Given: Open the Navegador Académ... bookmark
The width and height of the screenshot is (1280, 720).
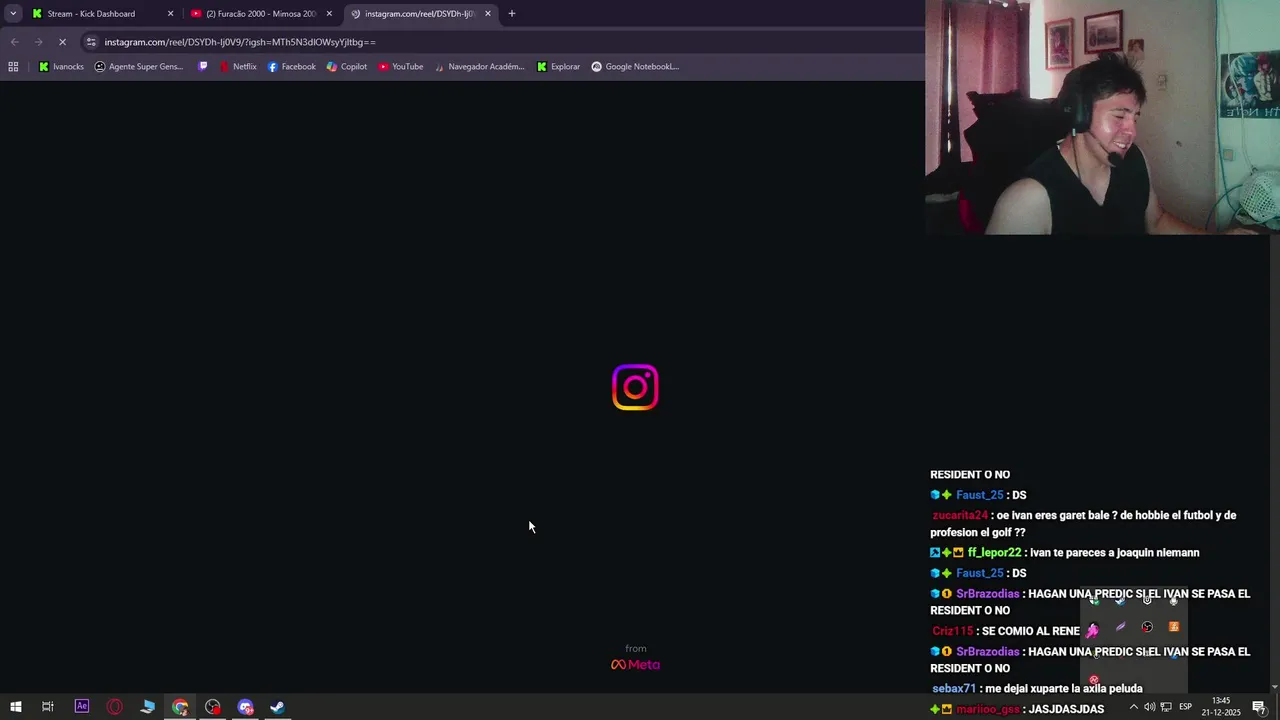Looking at the screenshot, I should pyautogui.click(x=479, y=67).
